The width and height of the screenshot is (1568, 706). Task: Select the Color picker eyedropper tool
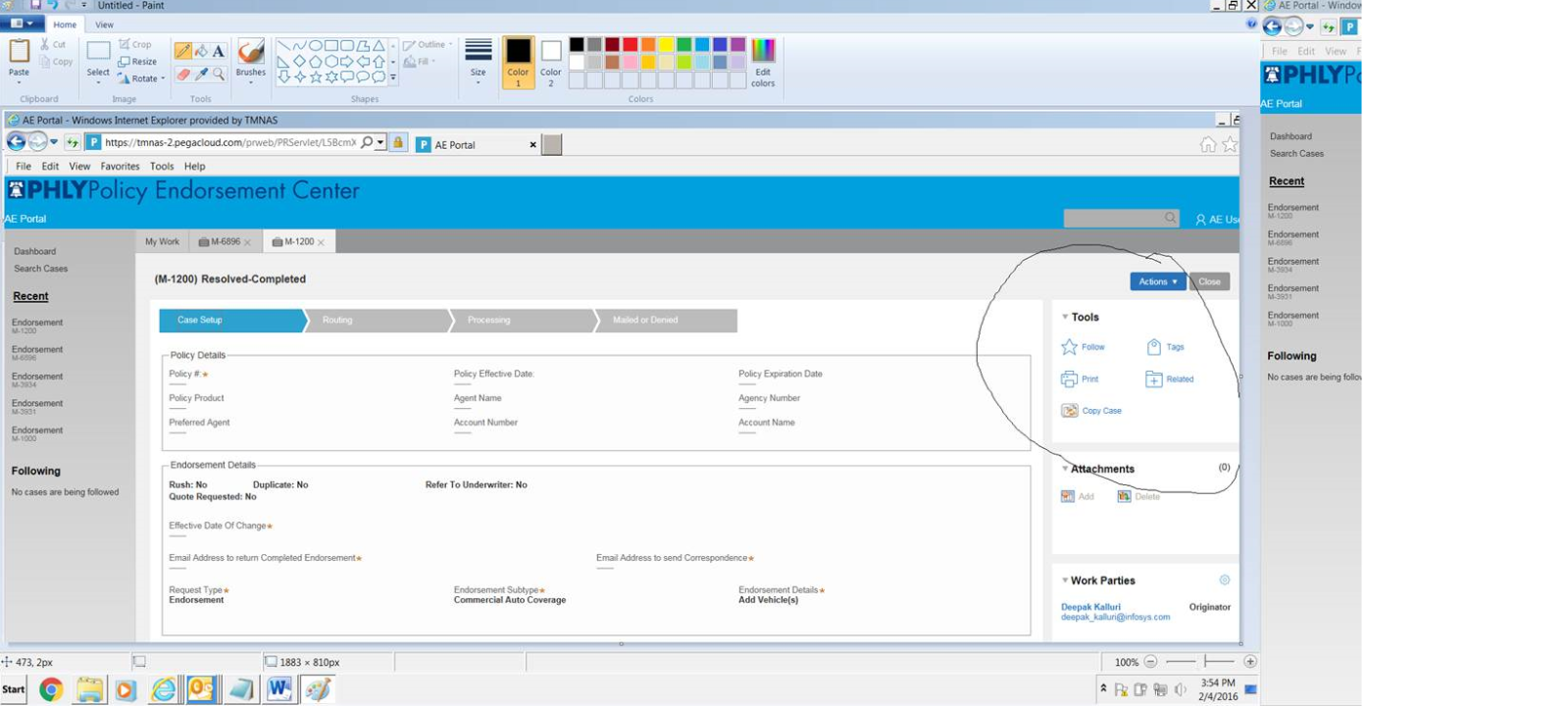click(201, 74)
